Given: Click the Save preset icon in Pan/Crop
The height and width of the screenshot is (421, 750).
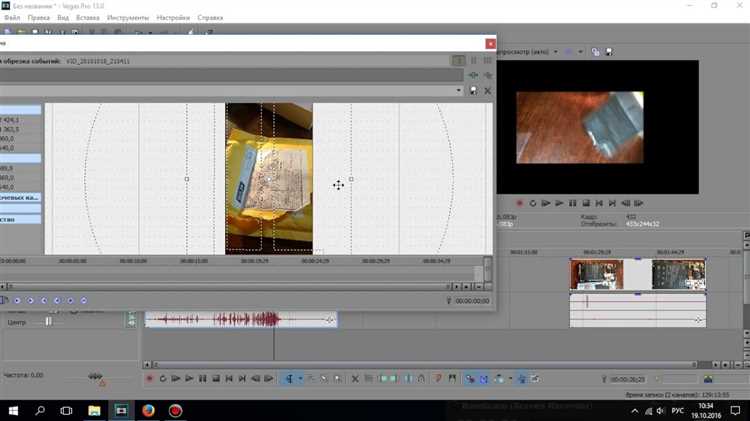Looking at the screenshot, I should [x=473, y=90].
